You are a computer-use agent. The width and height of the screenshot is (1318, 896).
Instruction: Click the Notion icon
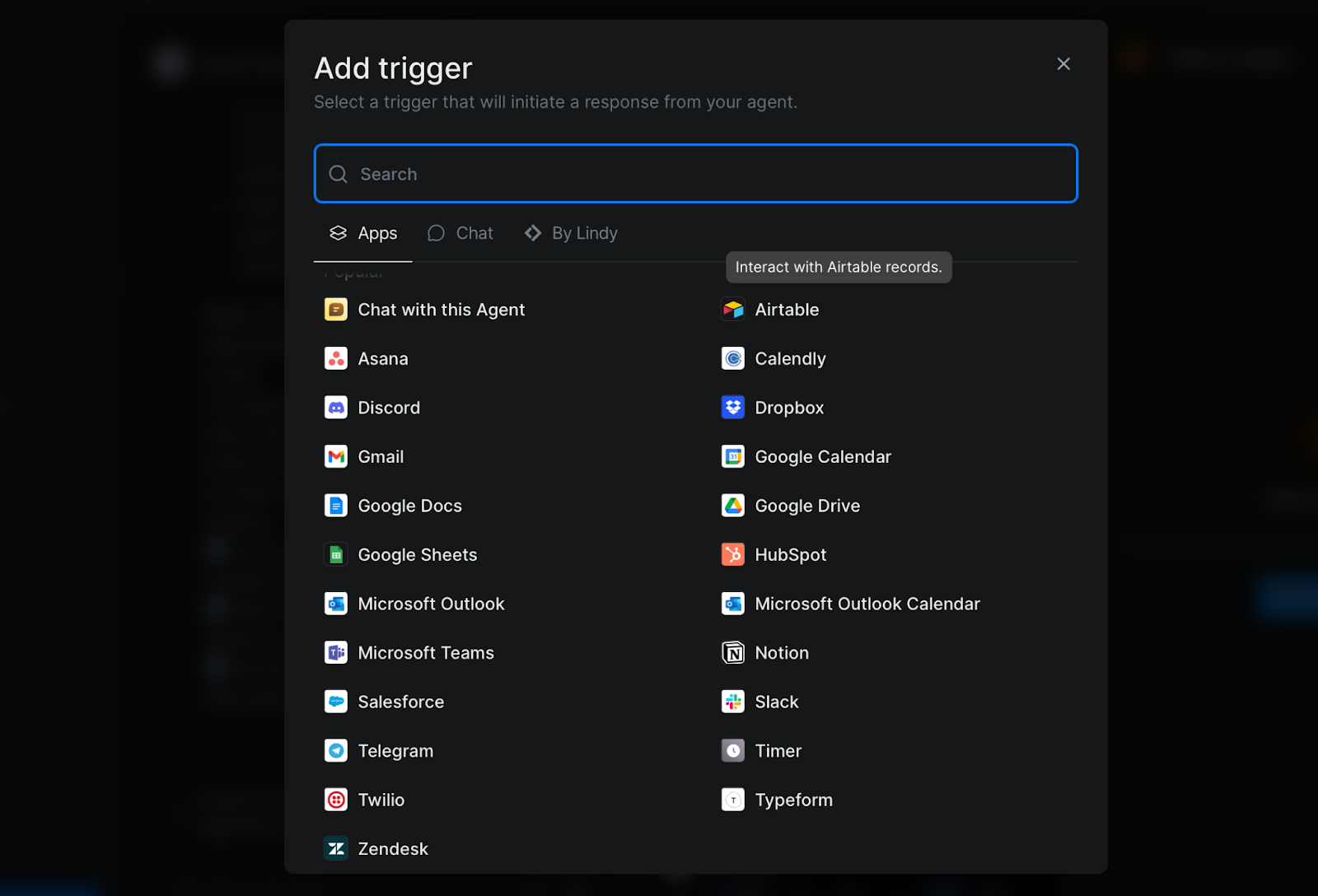tap(732, 653)
